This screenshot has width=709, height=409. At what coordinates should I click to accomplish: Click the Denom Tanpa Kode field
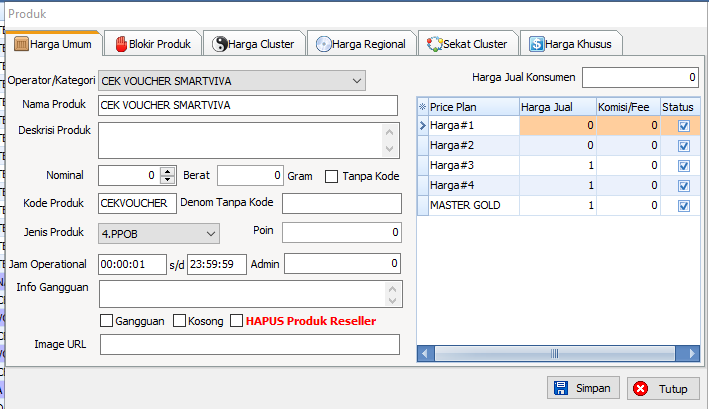342,203
